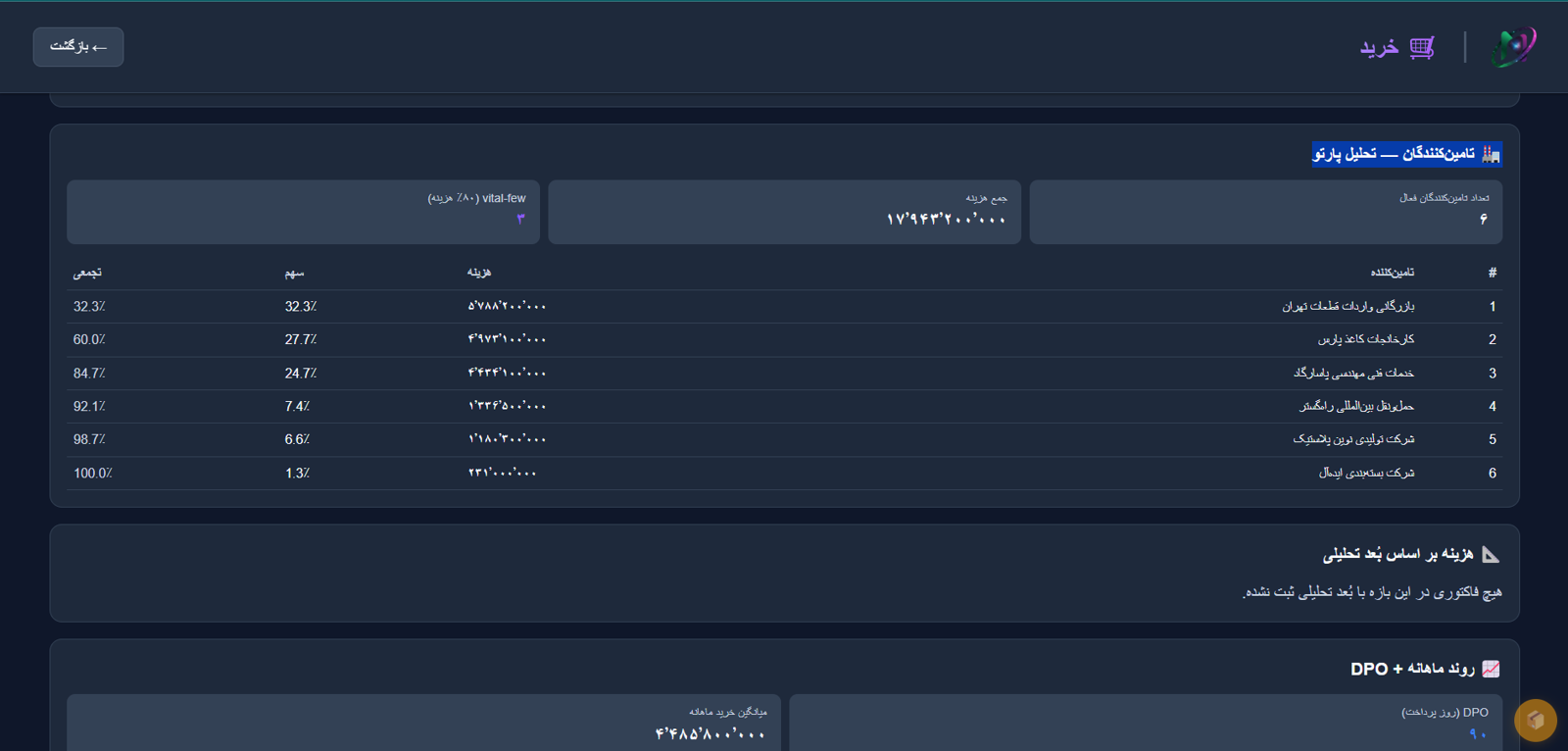This screenshot has height=751, width=1568.
Task: Click the تجمعی column header
Action: click(x=87, y=273)
